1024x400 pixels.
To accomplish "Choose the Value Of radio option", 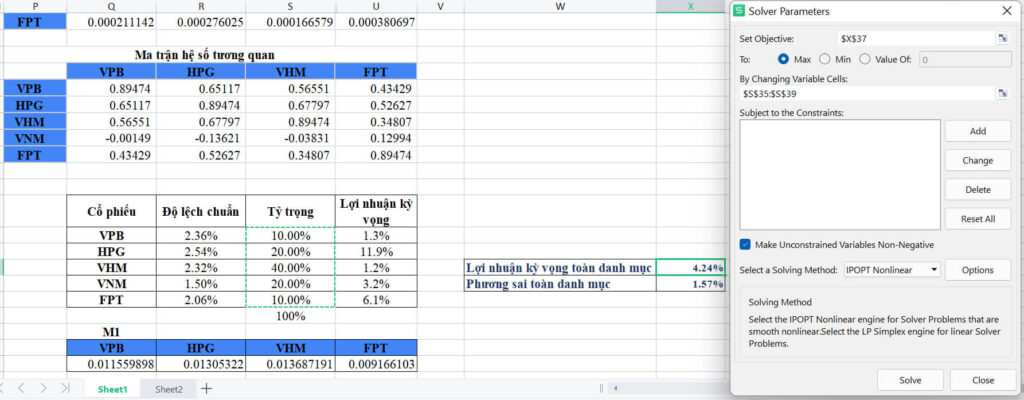I will (865, 59).
